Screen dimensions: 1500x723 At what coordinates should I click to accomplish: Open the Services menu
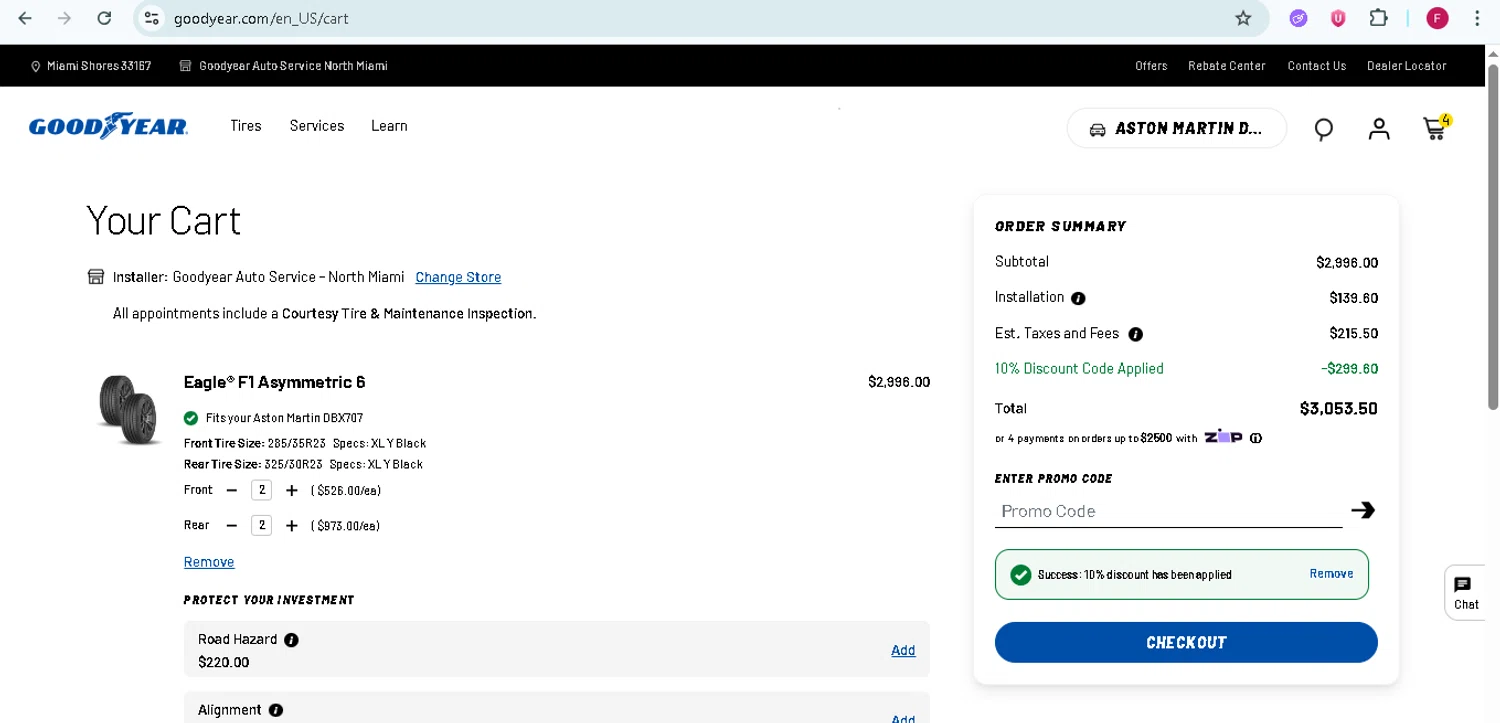pyautogui.click(x=317, y=126)
